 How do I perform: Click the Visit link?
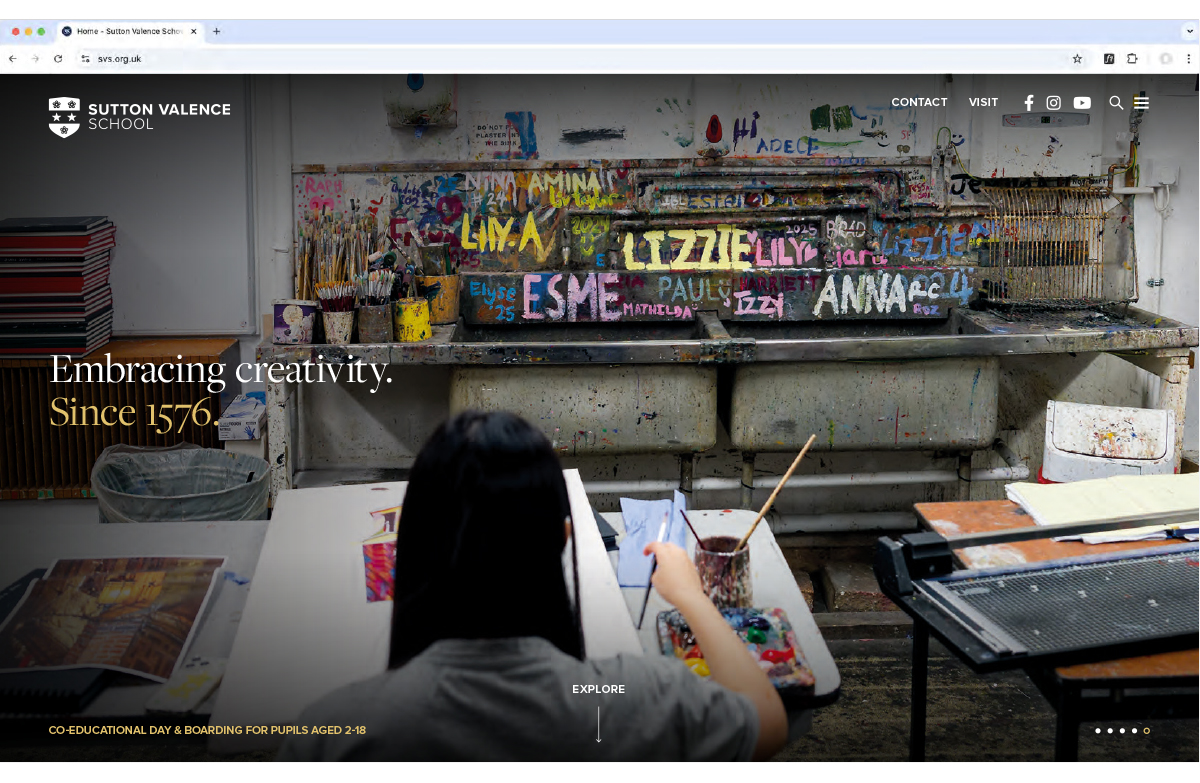pyautogui.click(x=983, y=103)
